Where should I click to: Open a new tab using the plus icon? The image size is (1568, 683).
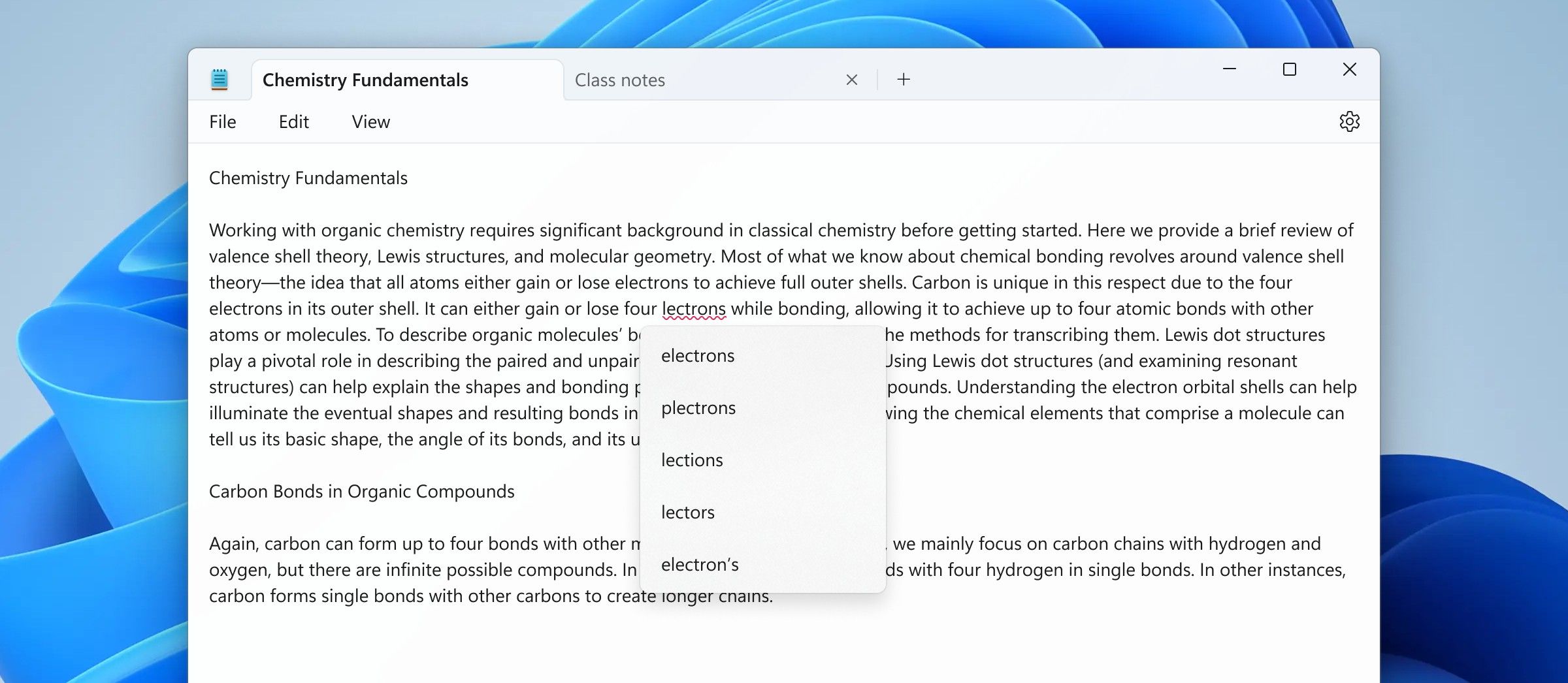[x=904, y=79]
